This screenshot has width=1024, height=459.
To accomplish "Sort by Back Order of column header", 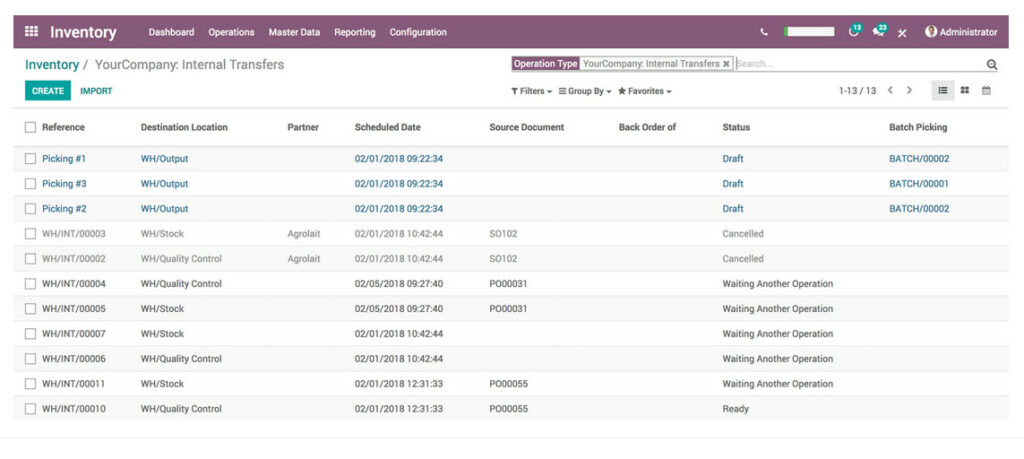I will (647, 127).
